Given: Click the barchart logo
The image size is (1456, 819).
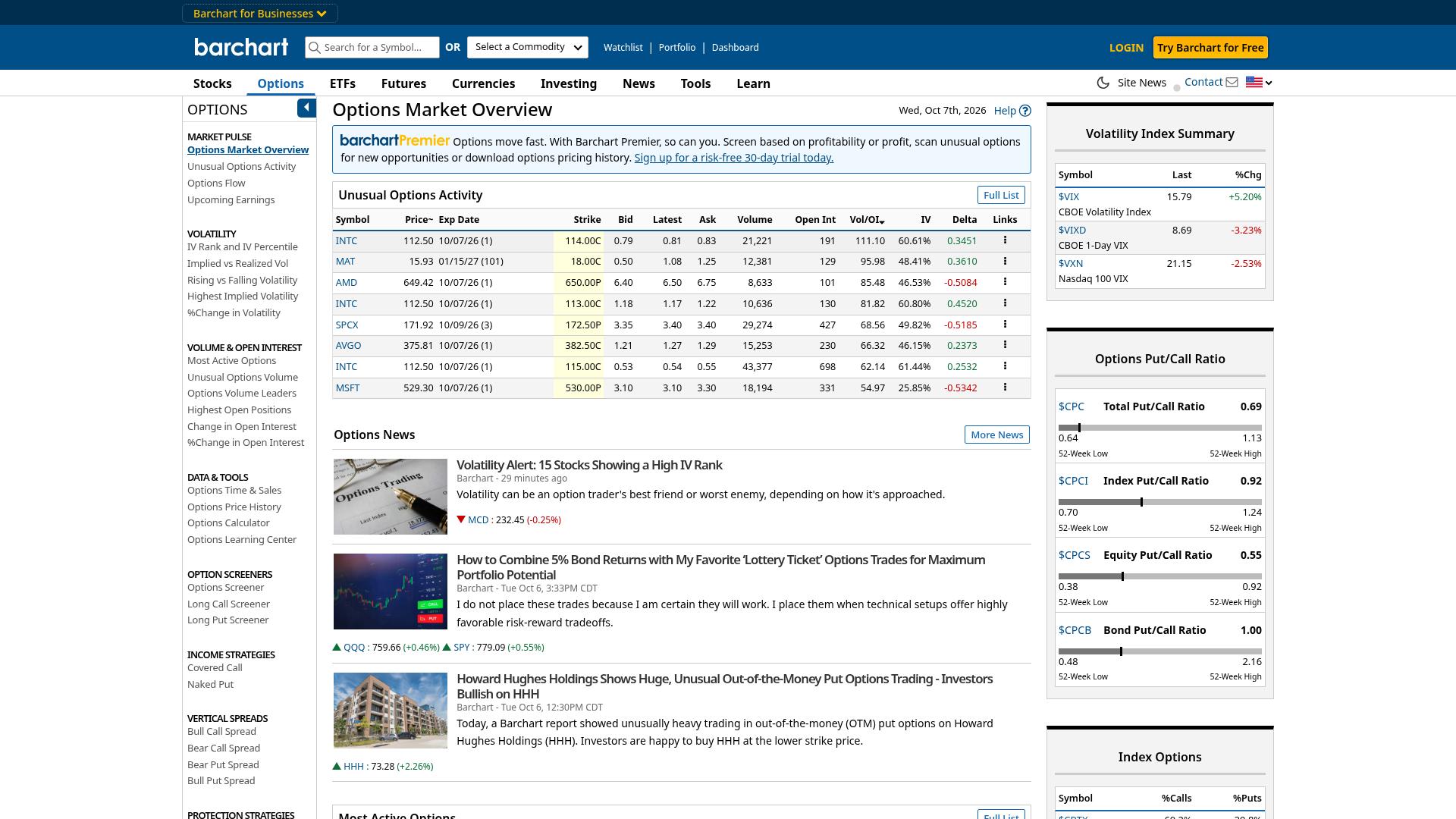Looking at the screenshot, I should (x=241, y=47).
